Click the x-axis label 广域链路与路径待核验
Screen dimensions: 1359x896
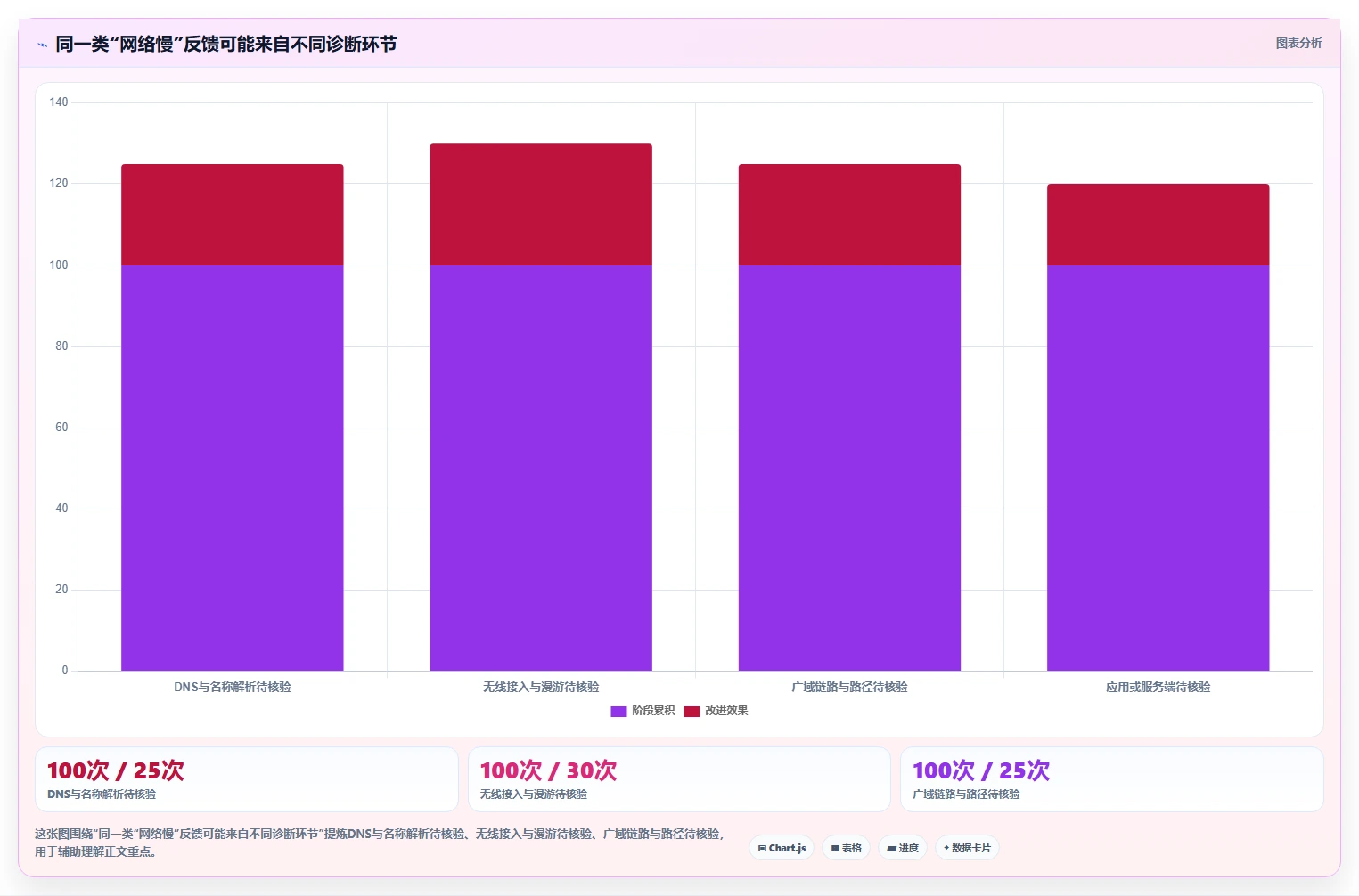pos(849,687)
